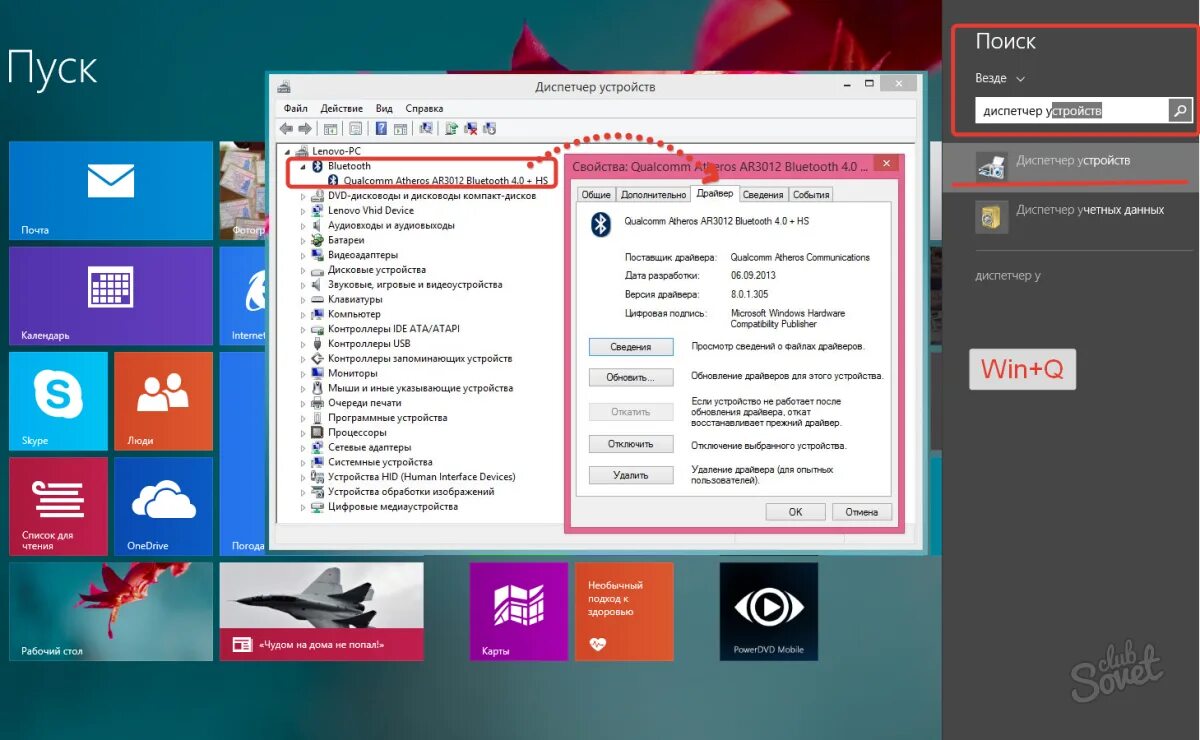
Task: Click the help question-mark toolbar icon
Action: point(381,128)
